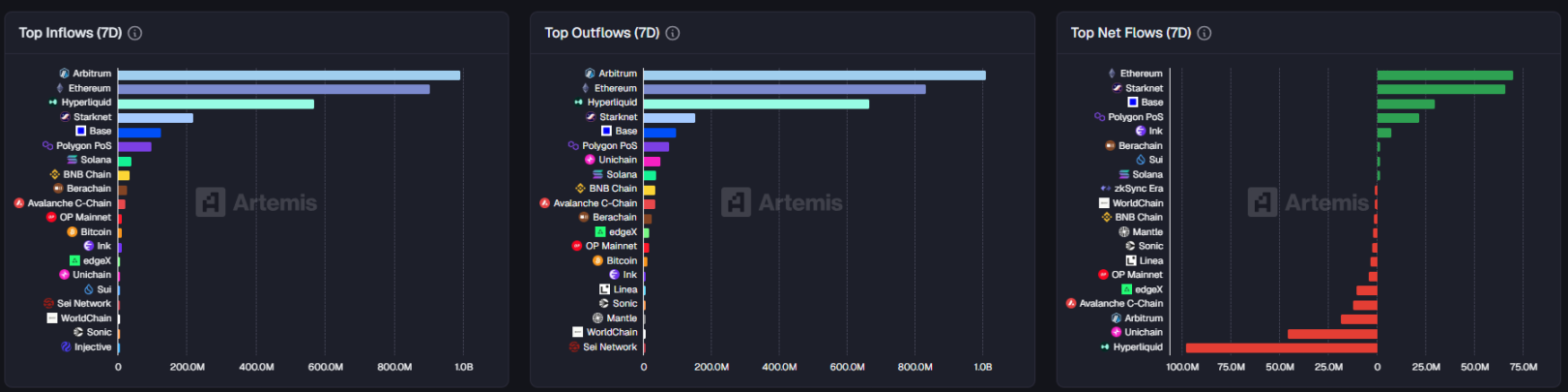Click BNB Chain icon in Top Net Flows
This screenshot has height=392, width=1568.
[1107, 218]
